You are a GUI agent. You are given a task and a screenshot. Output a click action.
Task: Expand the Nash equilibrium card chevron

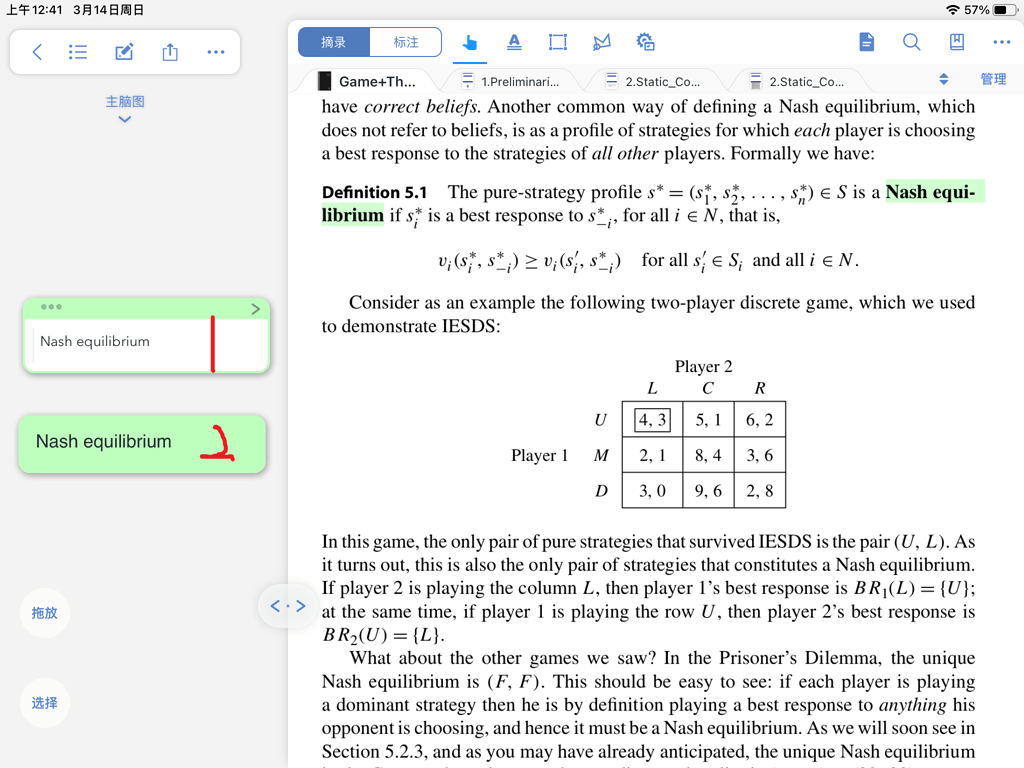click(x=255, y=309)
